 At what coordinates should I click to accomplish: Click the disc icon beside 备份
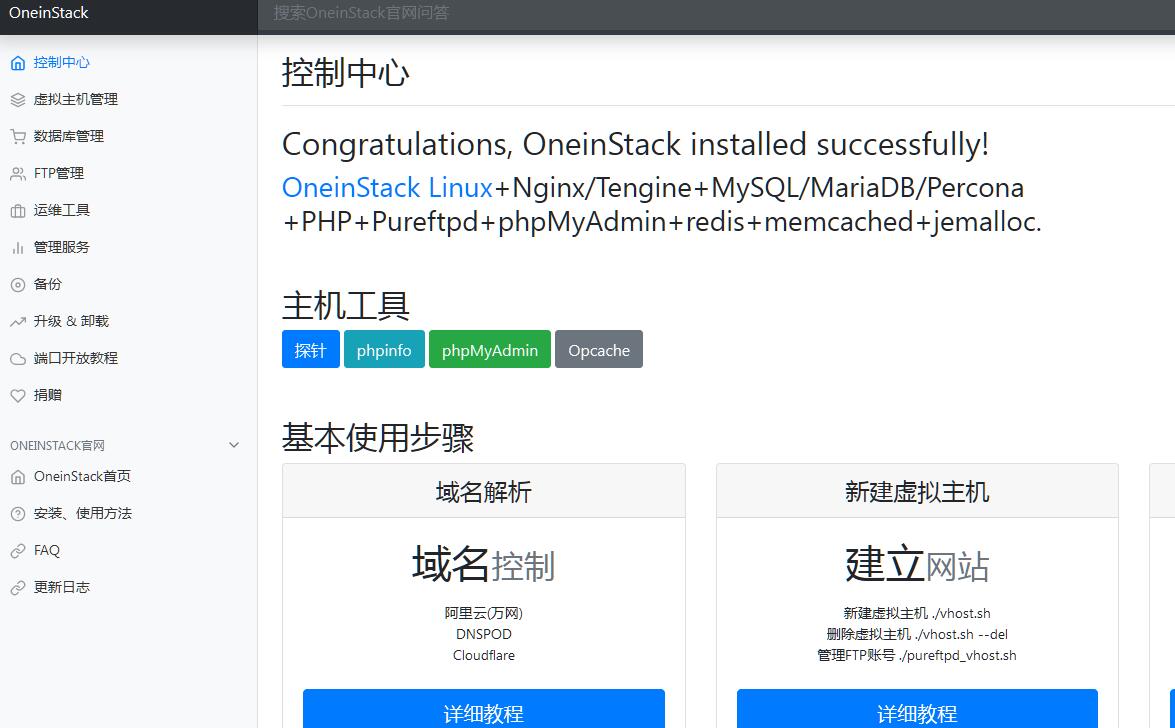[x=17, y=285]
